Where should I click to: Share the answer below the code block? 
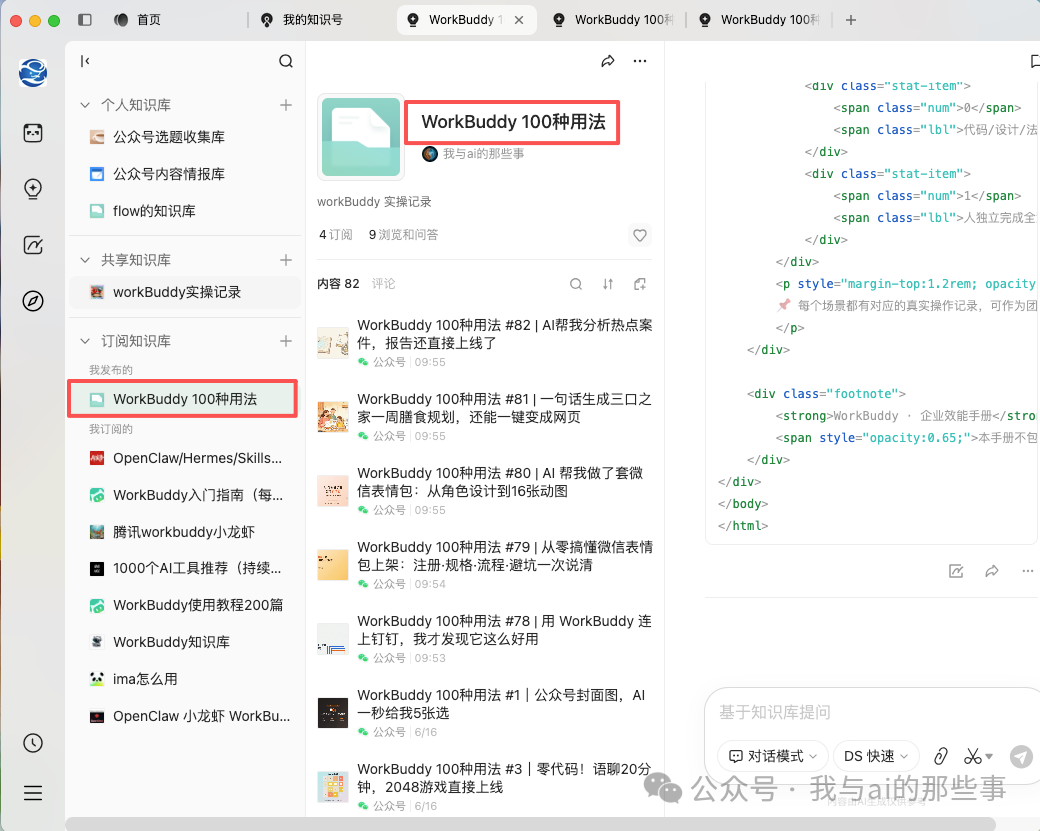click(992, 571)
